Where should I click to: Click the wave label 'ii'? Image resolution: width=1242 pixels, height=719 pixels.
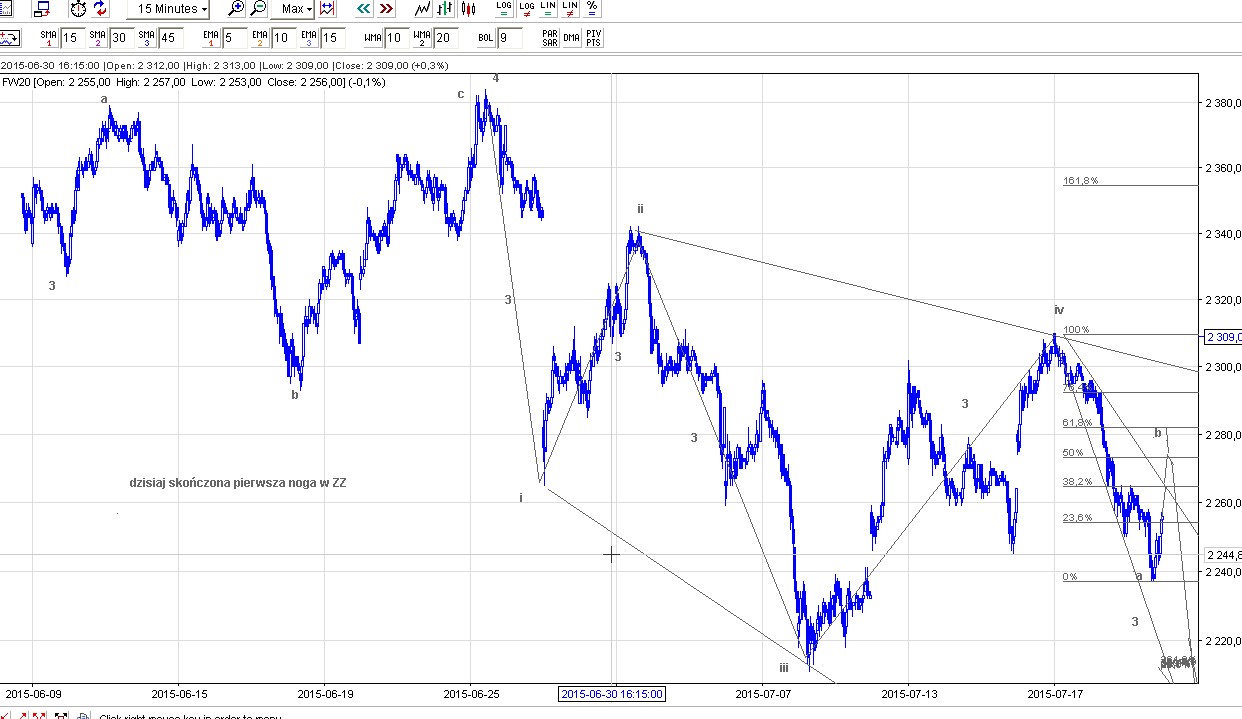pyautogui.click(x=640, y=209)
